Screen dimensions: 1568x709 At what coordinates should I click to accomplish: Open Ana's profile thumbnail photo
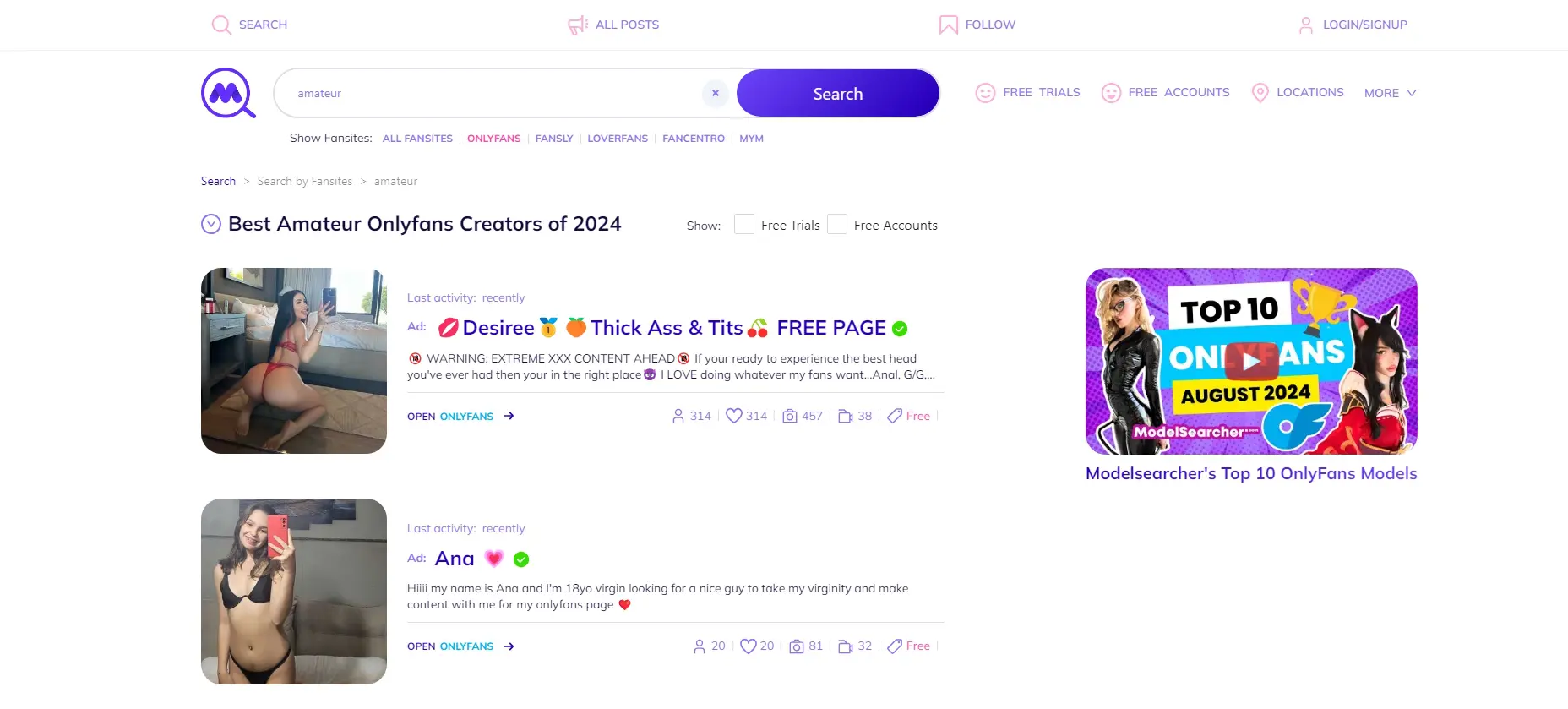point(294,592)
